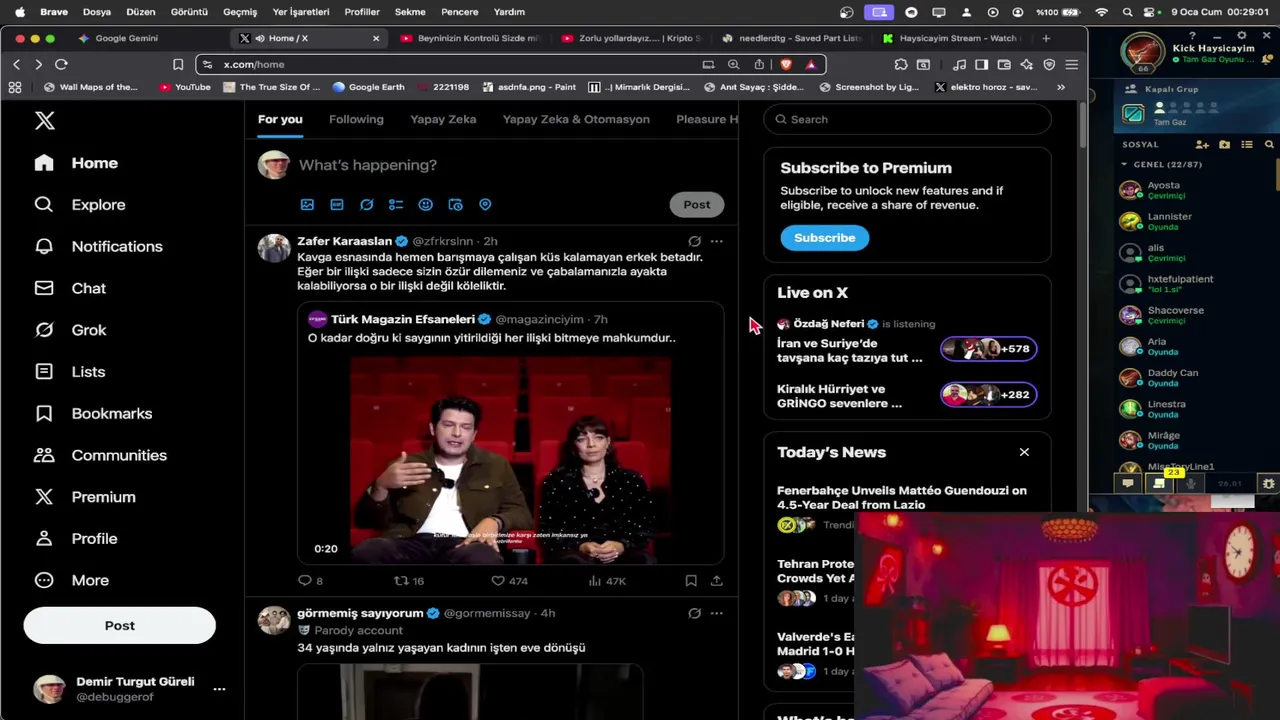This screenshot has height=720, width=1280.
Task: Select the For you tab
Action: coord(280,119)
